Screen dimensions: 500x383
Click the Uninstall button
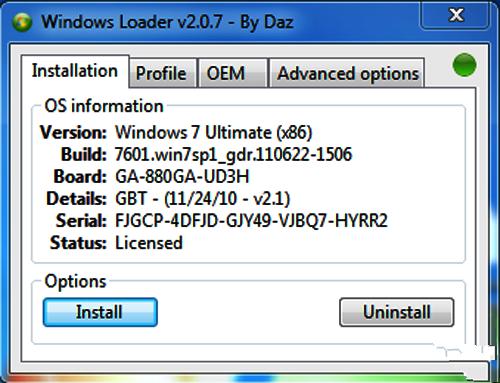coord(397,312)
